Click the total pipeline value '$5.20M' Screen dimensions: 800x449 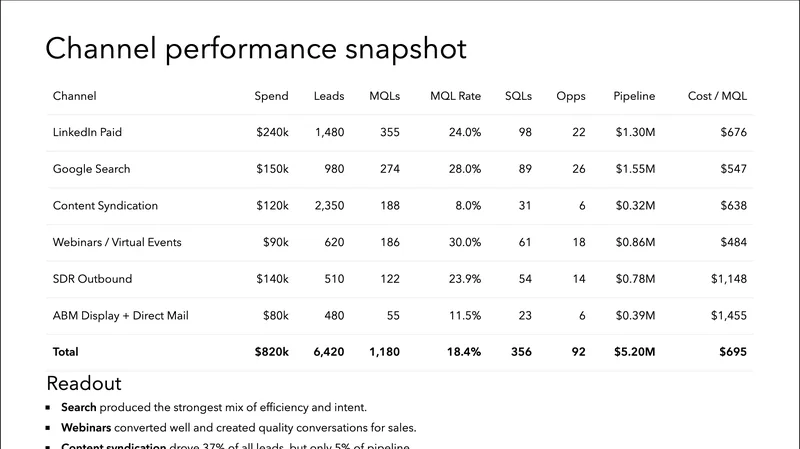pos(634,352)
